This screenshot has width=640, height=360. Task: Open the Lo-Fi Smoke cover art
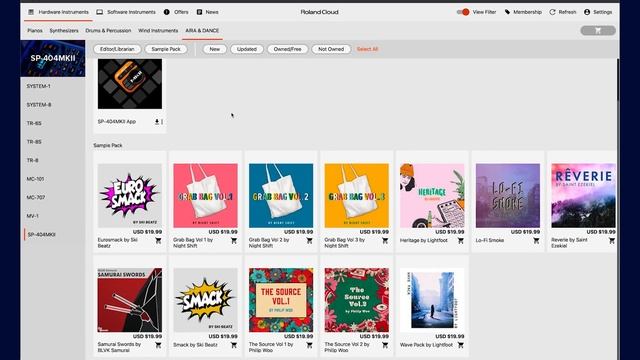(508, 196)
